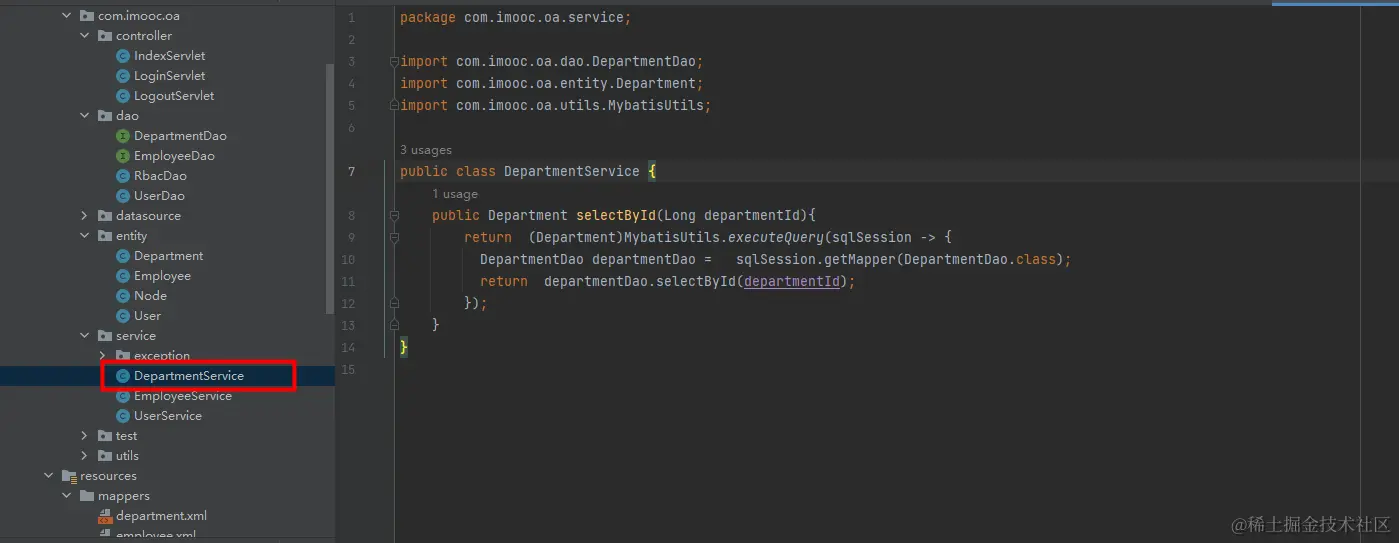The width and height of the screenshot is (1399, 543).
Task: Click the fold end marker on line 12
Action: 394,303
